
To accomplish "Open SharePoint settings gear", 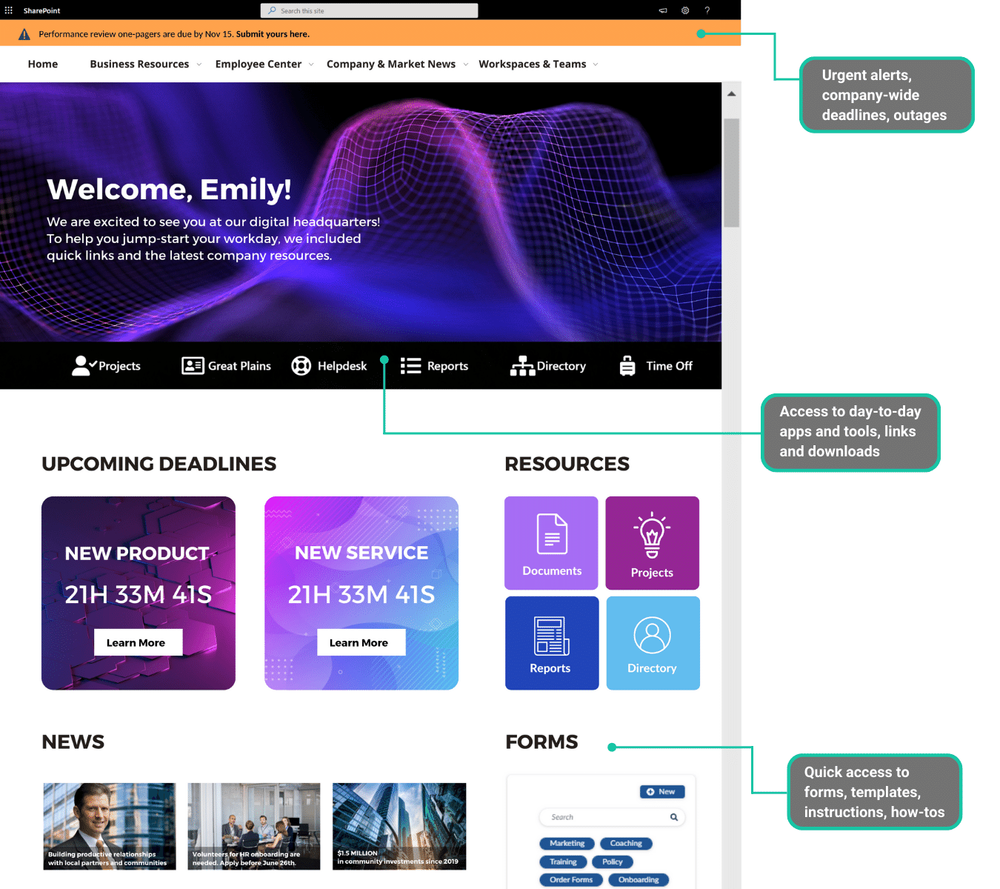I will pyautogui.click(x=685, y=10).
